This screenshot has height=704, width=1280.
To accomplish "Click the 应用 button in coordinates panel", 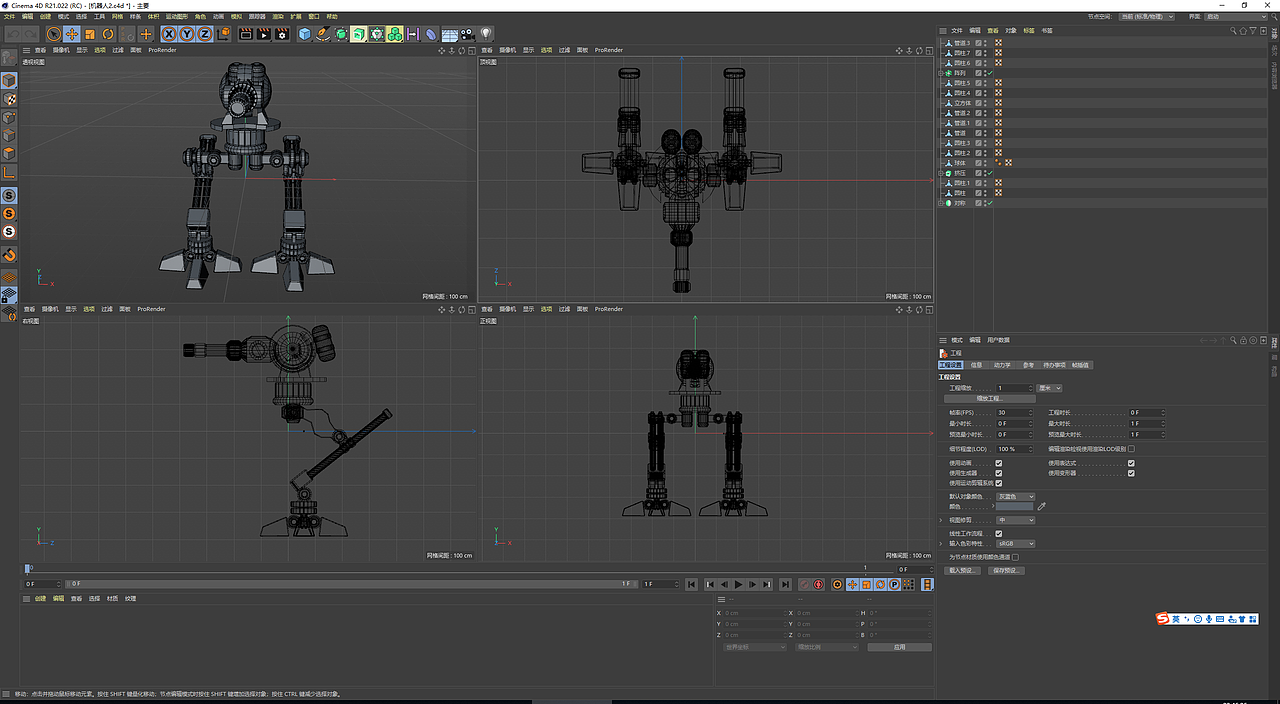I will [x=899, y=647].
